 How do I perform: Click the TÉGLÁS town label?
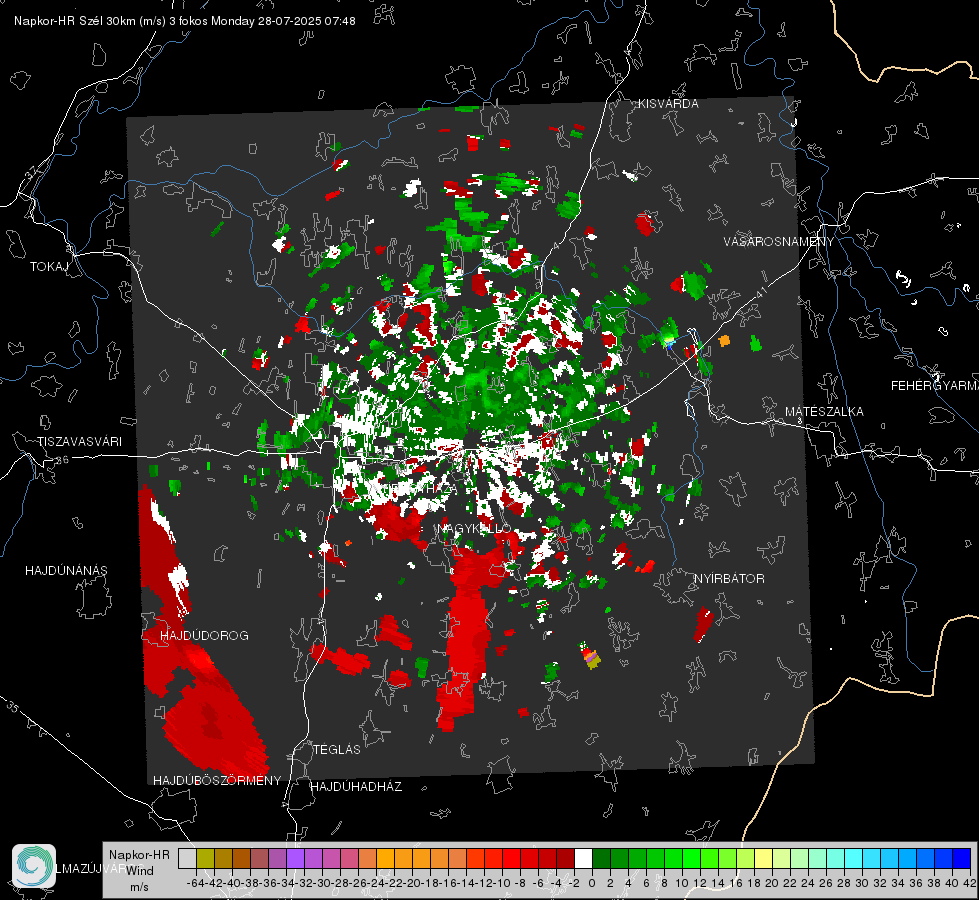pyautogui.click(x=337, y=749)
